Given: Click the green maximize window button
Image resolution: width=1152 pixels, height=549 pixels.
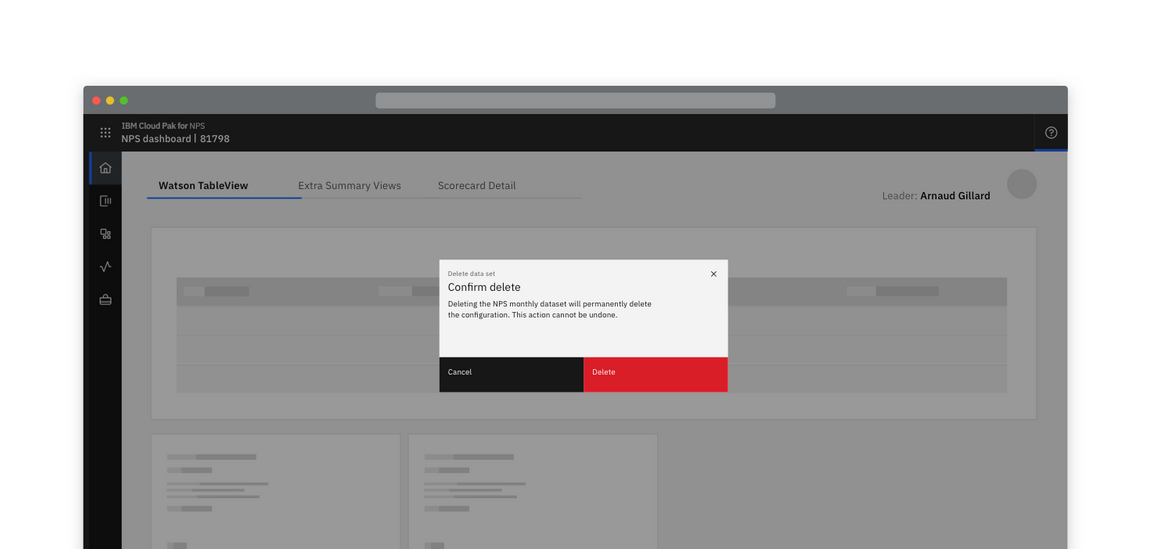Looking at the screenshot, I should 124,101.
